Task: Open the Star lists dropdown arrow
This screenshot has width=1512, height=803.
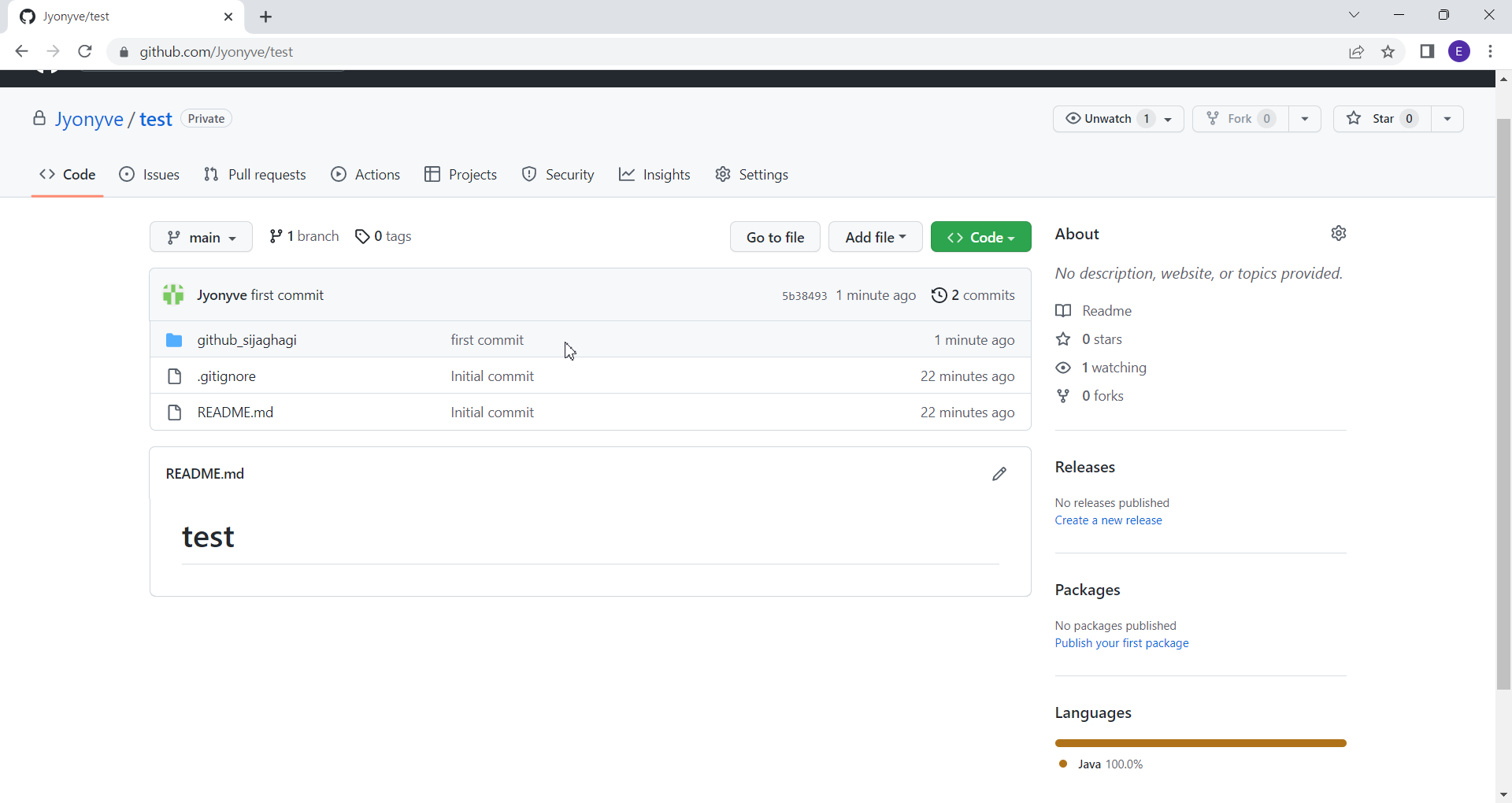Action: [x=1447, y=119]
